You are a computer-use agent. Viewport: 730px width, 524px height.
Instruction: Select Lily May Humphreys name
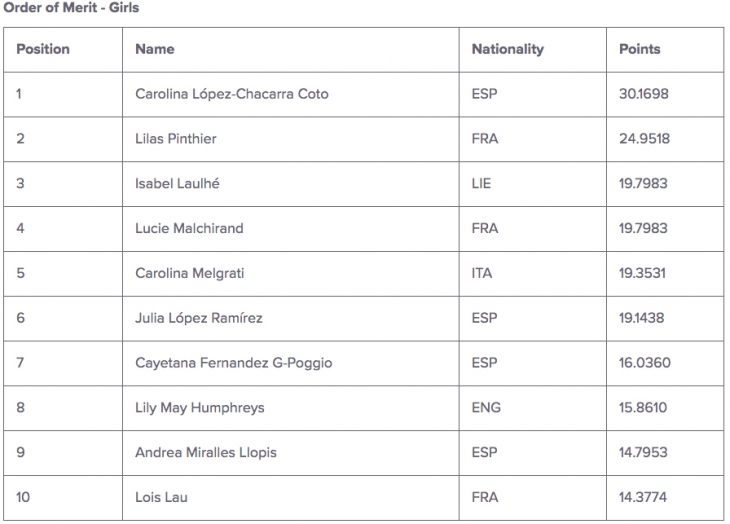click(x=200, y=408)
